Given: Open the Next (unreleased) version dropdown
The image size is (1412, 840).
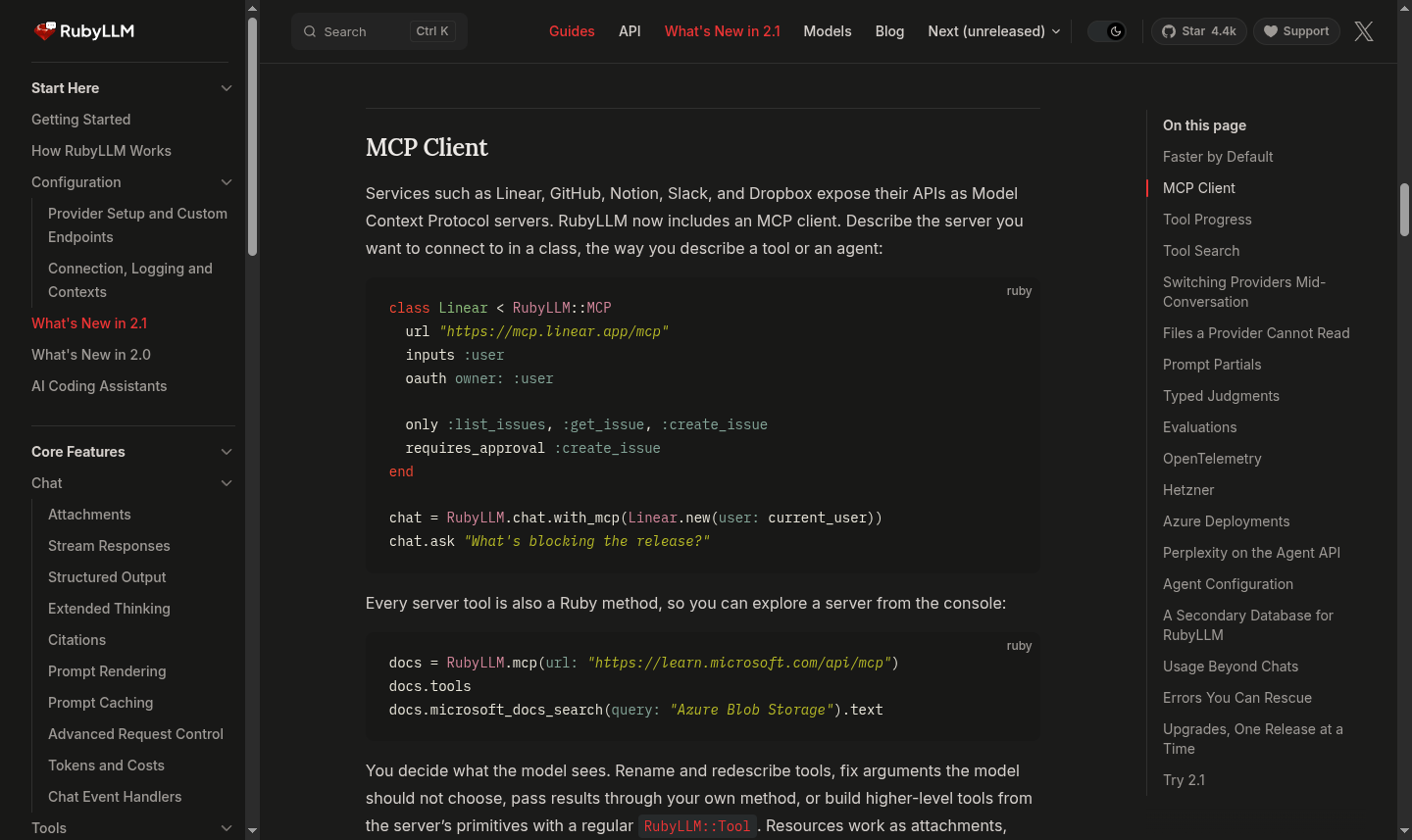Looking at the screenshot, I should pos(994,31).
